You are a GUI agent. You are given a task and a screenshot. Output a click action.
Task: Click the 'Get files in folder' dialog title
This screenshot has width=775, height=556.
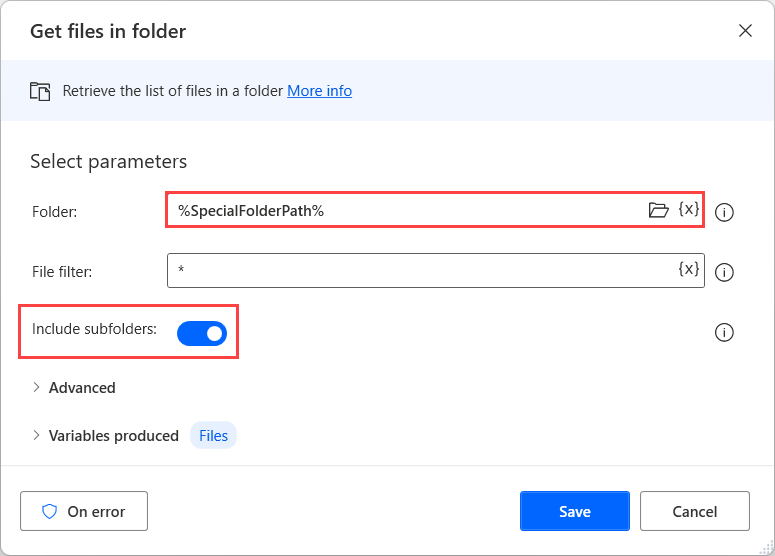(108, 31)
